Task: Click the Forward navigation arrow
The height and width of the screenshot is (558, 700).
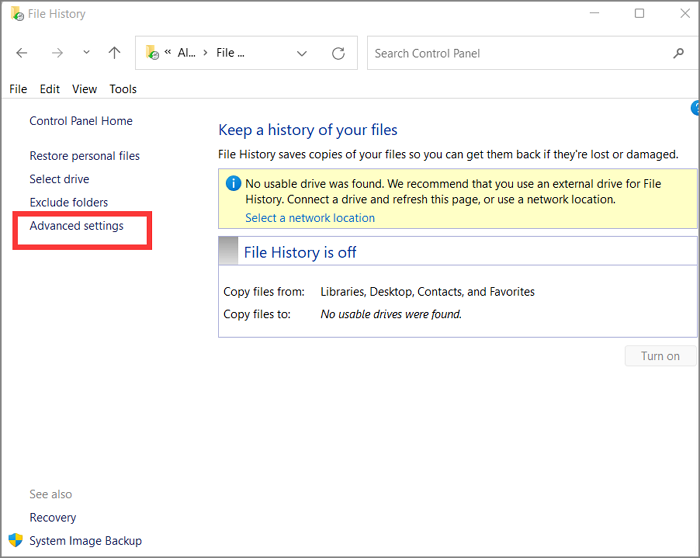Action: click(x=57, y=53)
